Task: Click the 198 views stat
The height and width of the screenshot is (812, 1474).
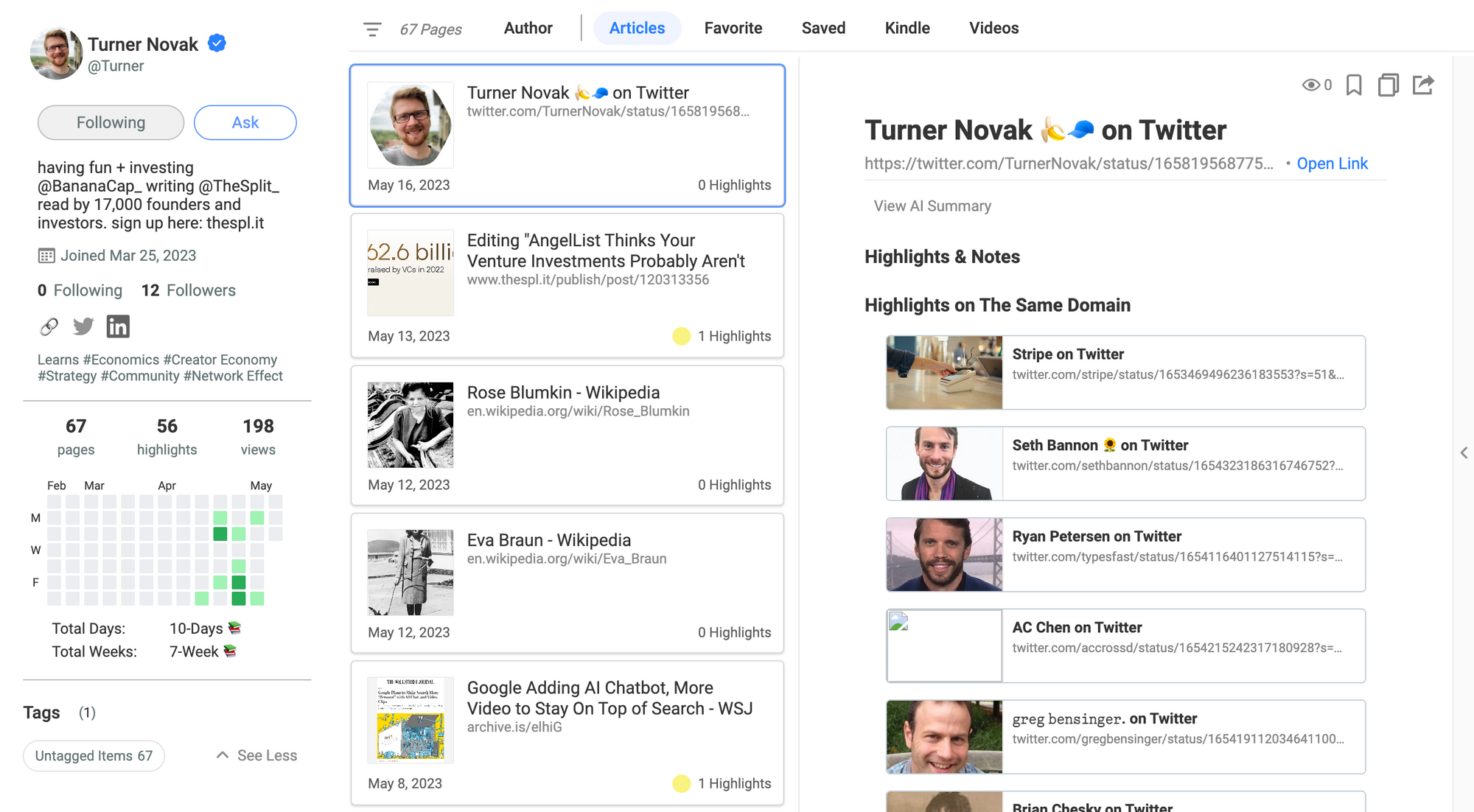Action: 258,437
